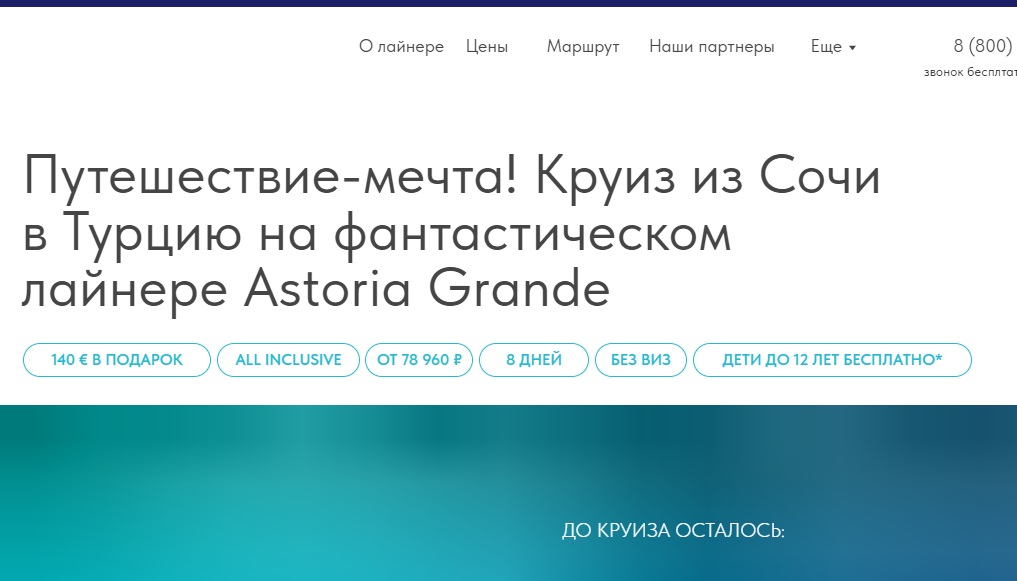This screenshot has width=1017, height=581.
Task: Click the small arrow beside Еще
Action: 852,48
